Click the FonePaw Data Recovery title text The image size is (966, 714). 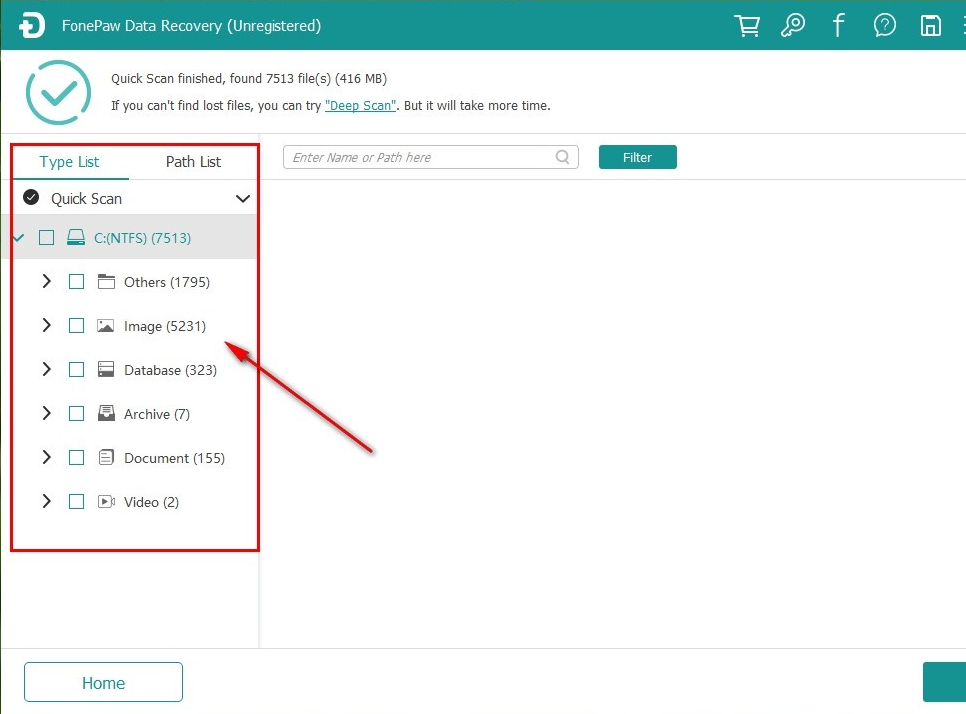191,26
